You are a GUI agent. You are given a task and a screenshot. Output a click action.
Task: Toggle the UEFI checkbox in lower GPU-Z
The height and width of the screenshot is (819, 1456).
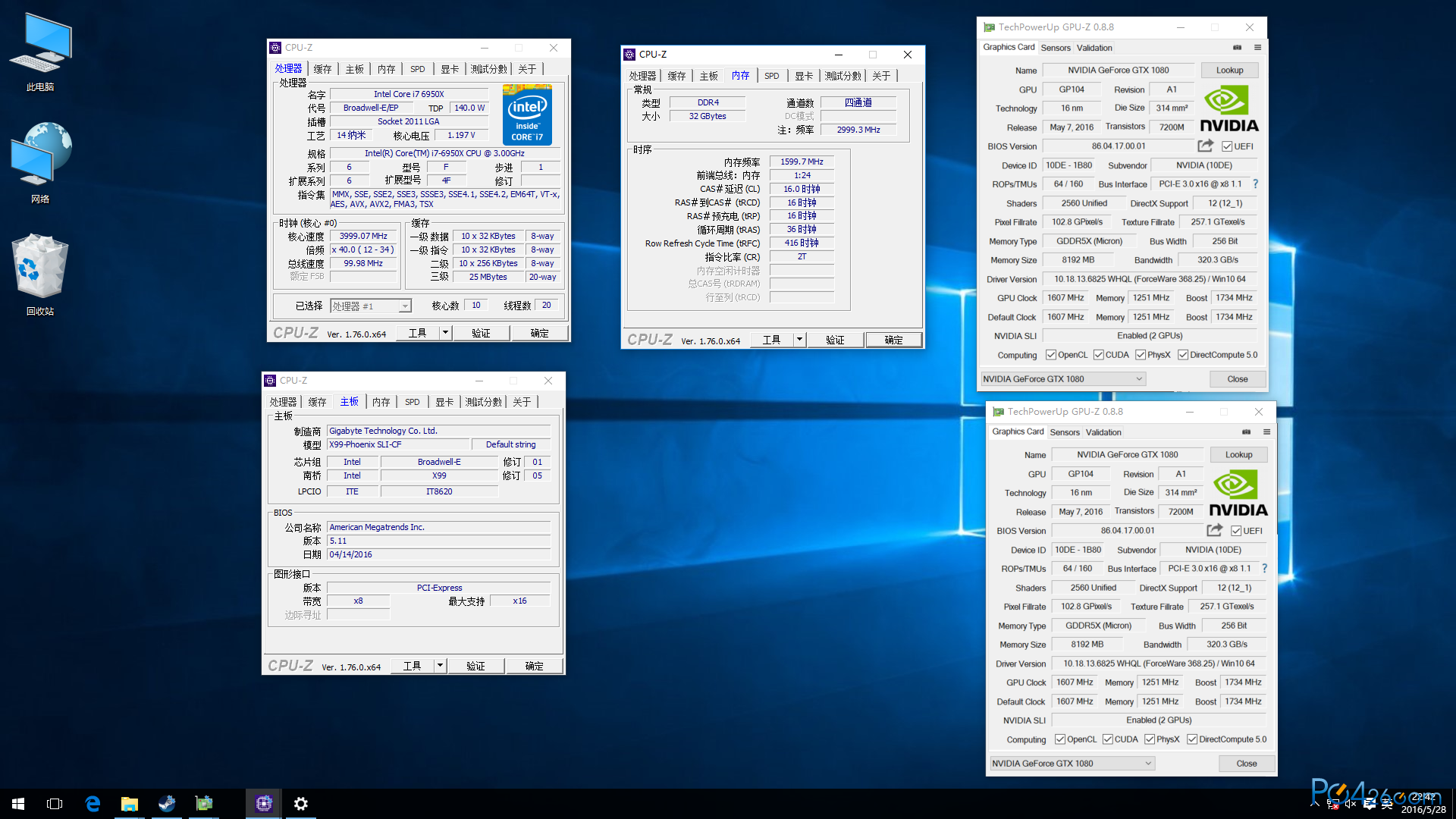[1236, 531]
